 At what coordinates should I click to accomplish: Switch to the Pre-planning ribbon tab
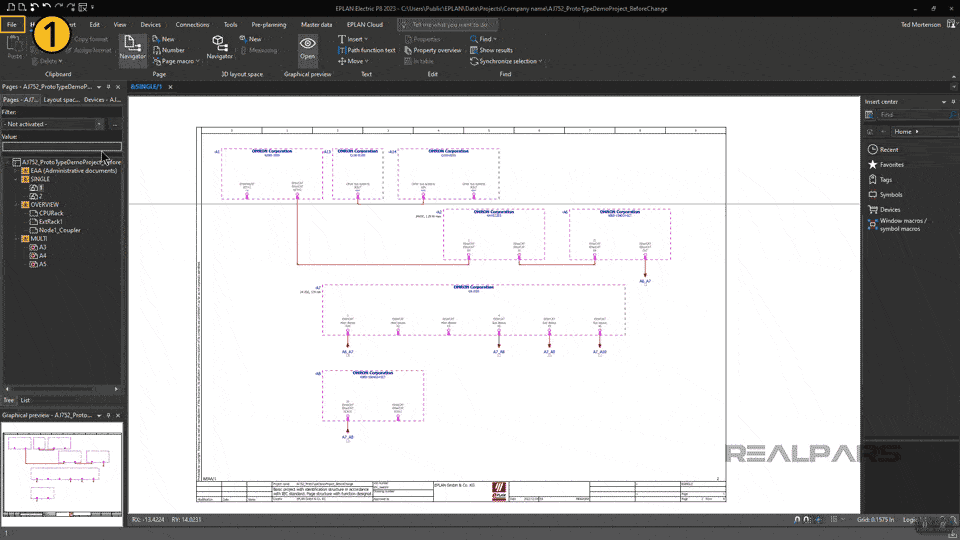tap(269, 24)
